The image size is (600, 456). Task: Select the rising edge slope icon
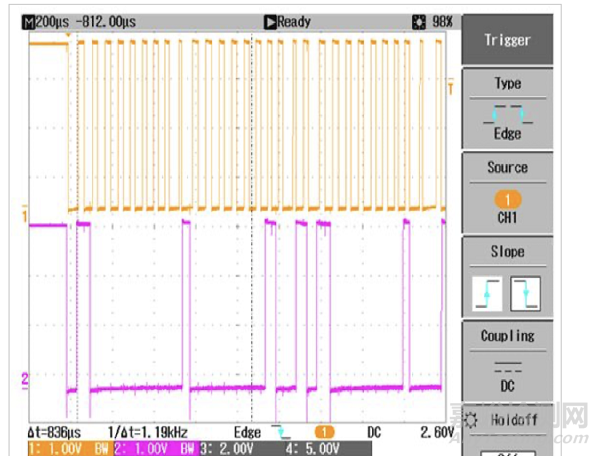[488, 292]
